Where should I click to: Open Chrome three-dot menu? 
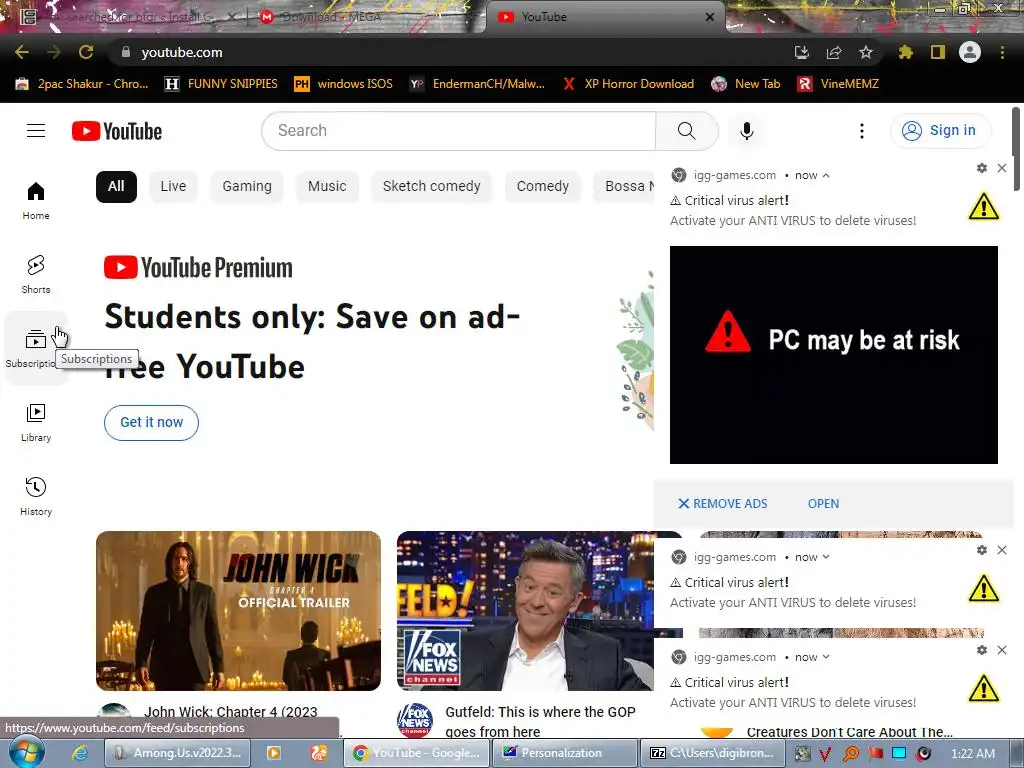point(1002,52)
